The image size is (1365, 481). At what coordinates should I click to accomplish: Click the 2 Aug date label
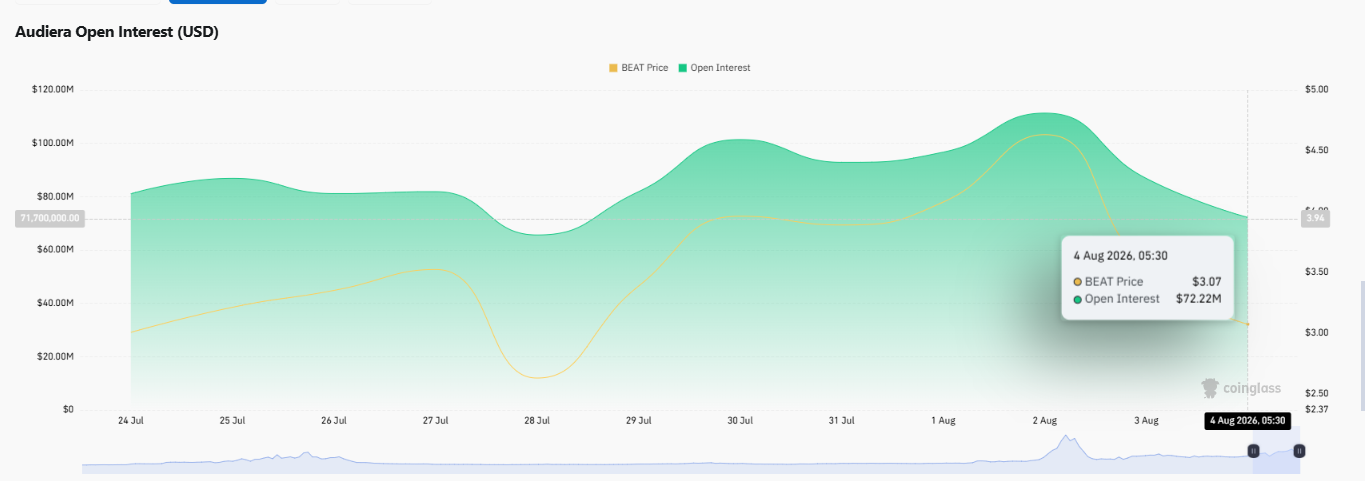click(1045, 421)
